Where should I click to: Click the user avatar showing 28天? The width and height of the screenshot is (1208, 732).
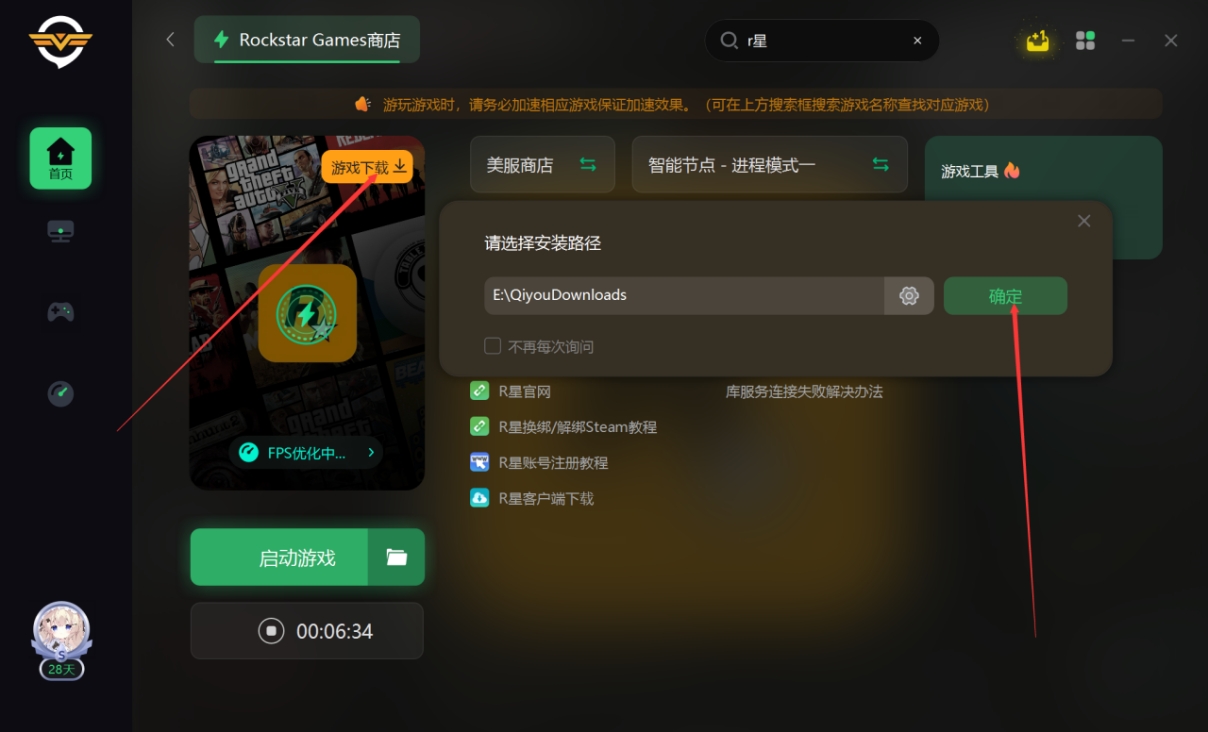(61, 641)
